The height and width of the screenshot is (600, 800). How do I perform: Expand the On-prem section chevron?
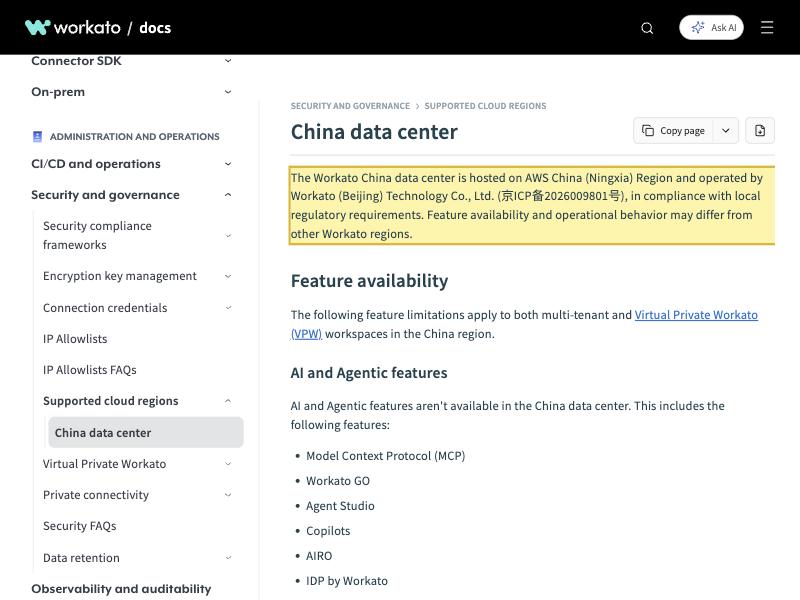click(228, 92)
